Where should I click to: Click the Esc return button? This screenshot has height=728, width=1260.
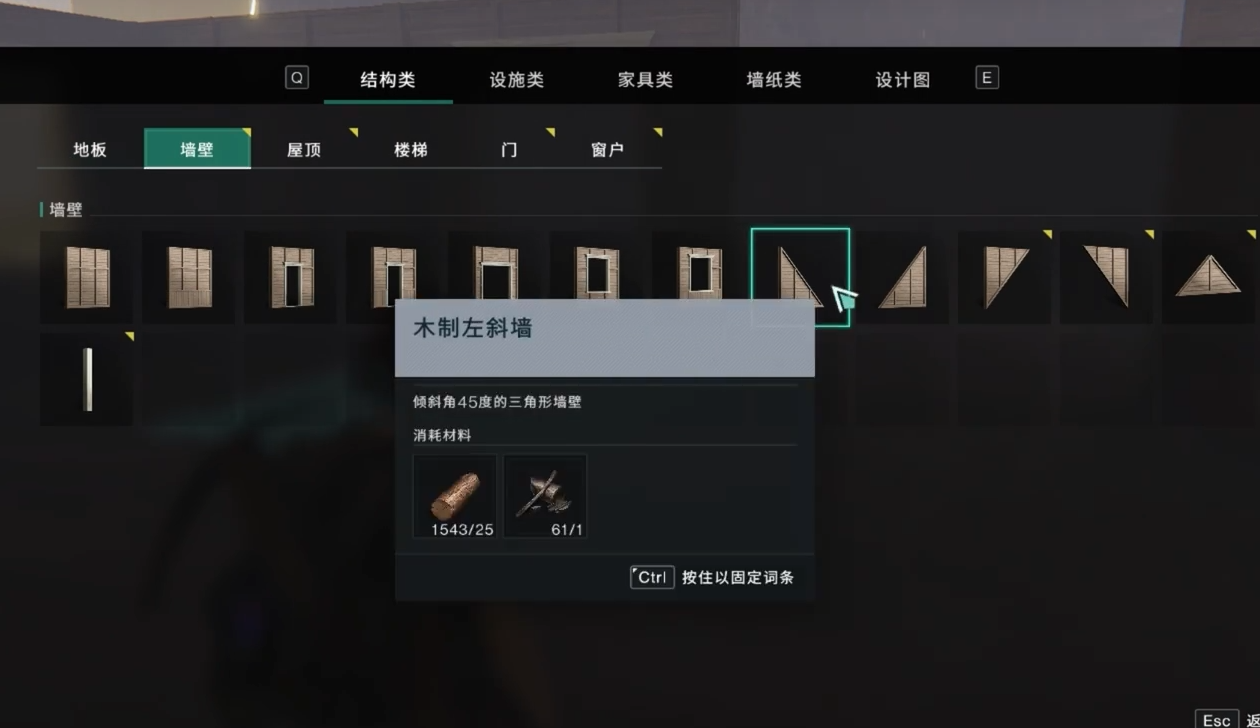tap(1217, 720)
